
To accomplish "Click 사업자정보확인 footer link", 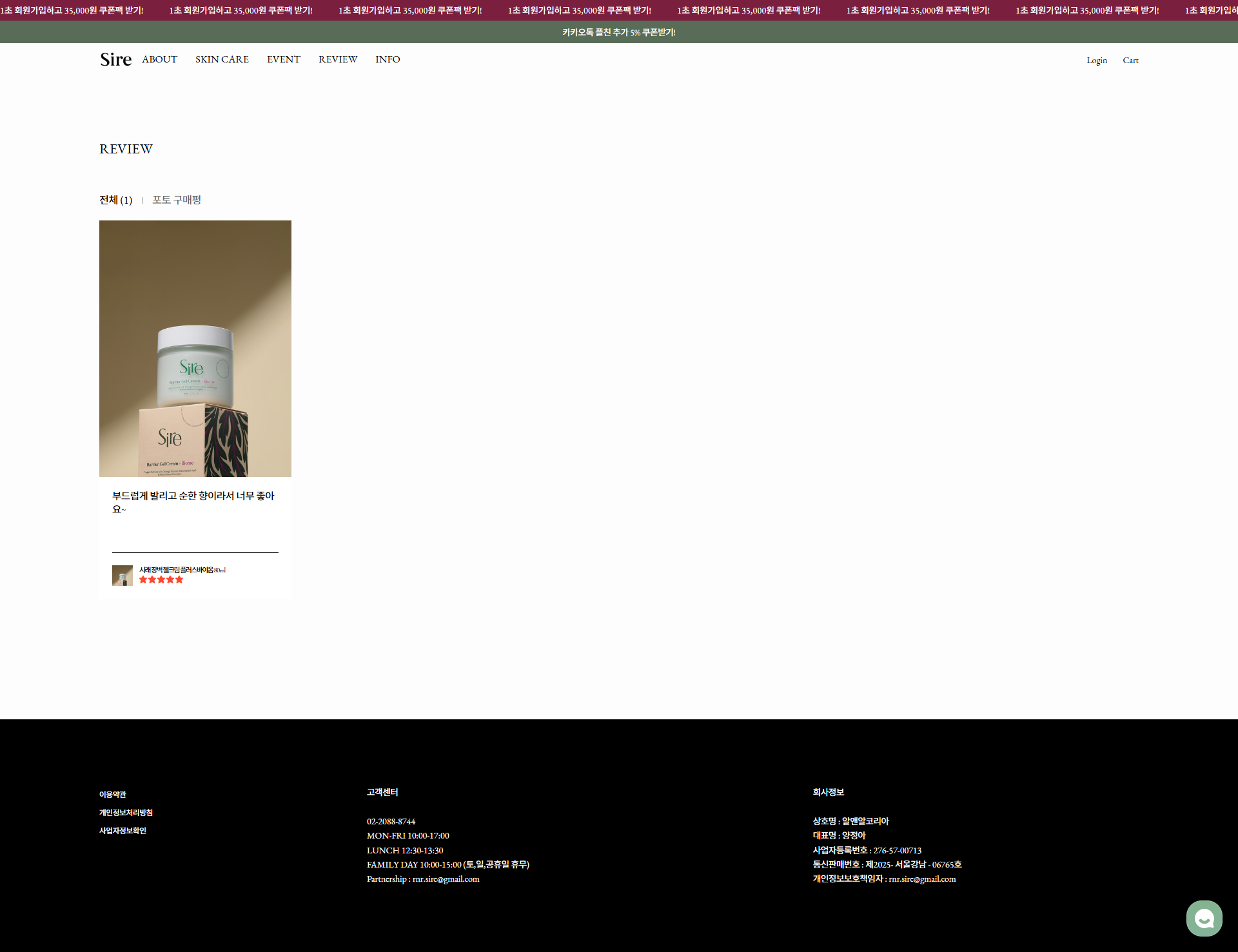I will pos(123,831).
